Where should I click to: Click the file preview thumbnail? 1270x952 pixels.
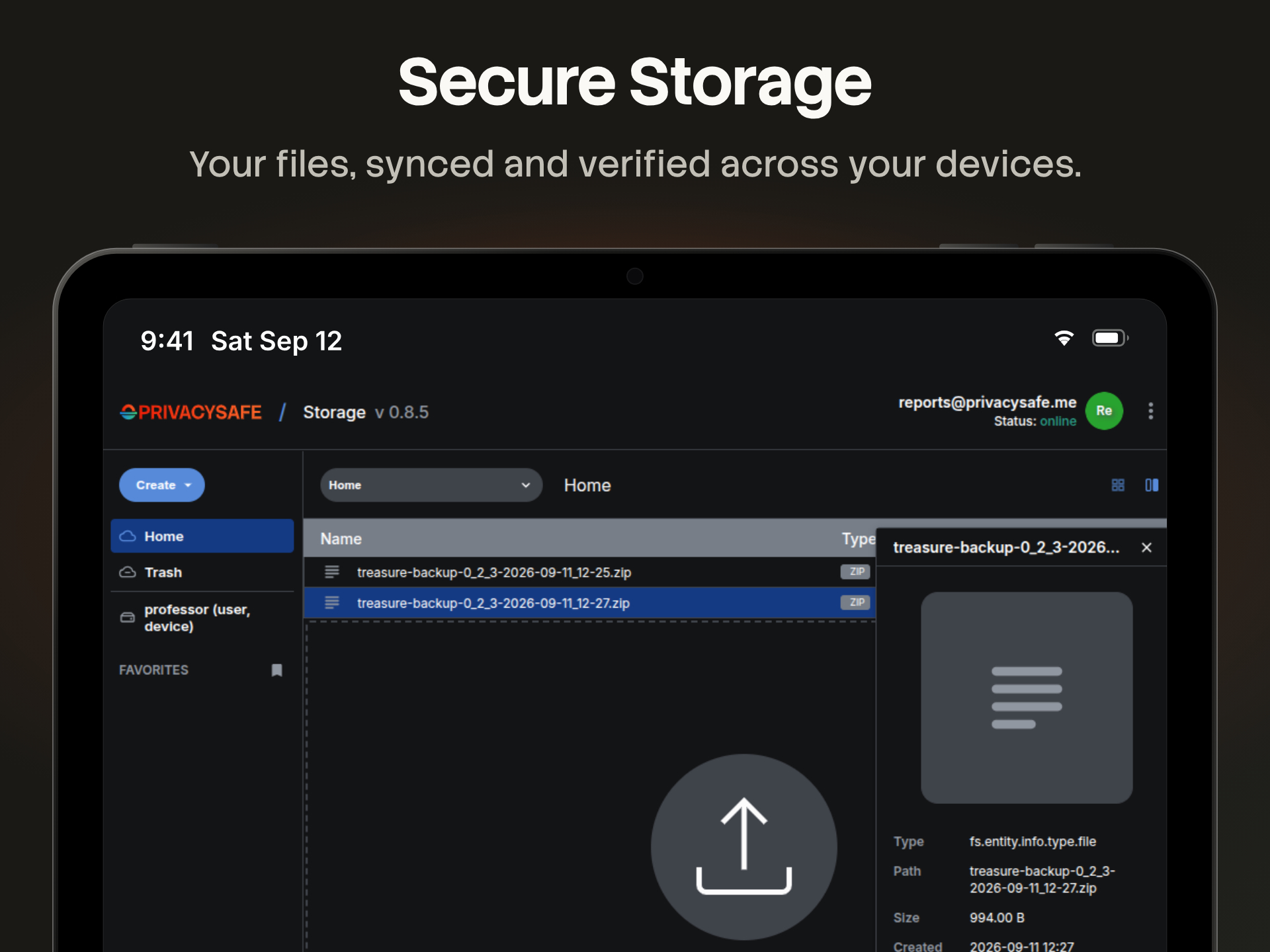[1027, 697]
